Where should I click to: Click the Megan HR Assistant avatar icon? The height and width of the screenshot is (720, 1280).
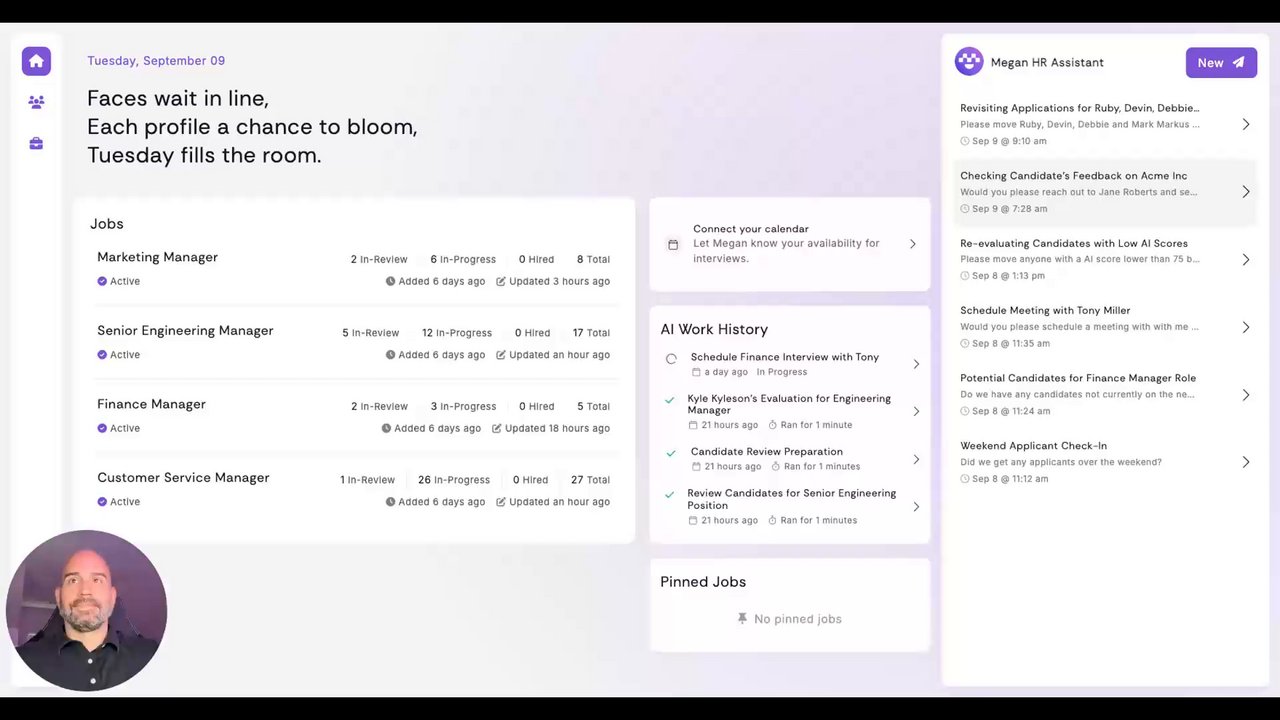(x=969, y=62)
